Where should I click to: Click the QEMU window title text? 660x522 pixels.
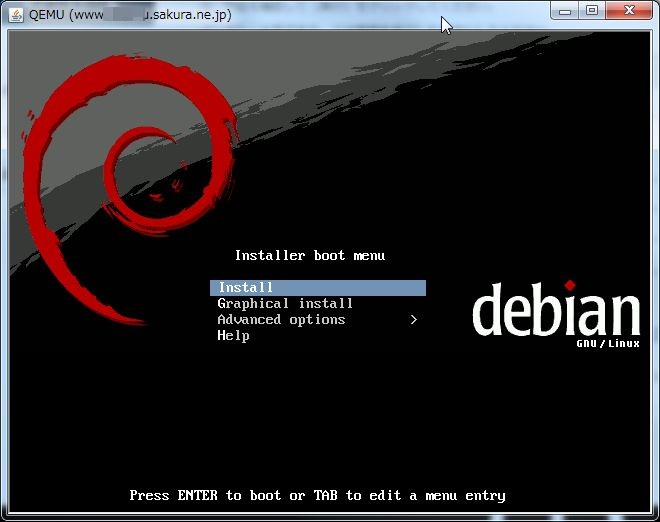coord(130,15)
